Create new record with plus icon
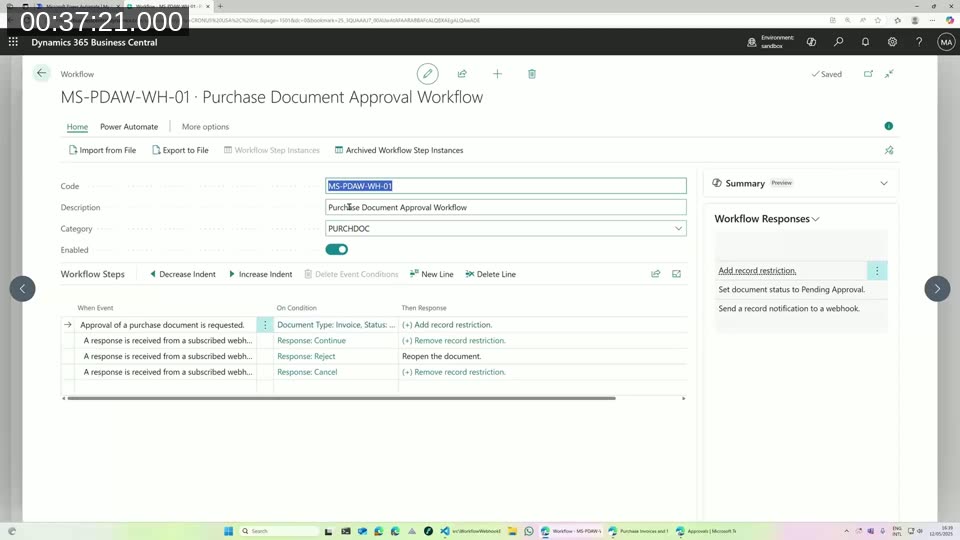The image size is (960, 540). point(497,74)
